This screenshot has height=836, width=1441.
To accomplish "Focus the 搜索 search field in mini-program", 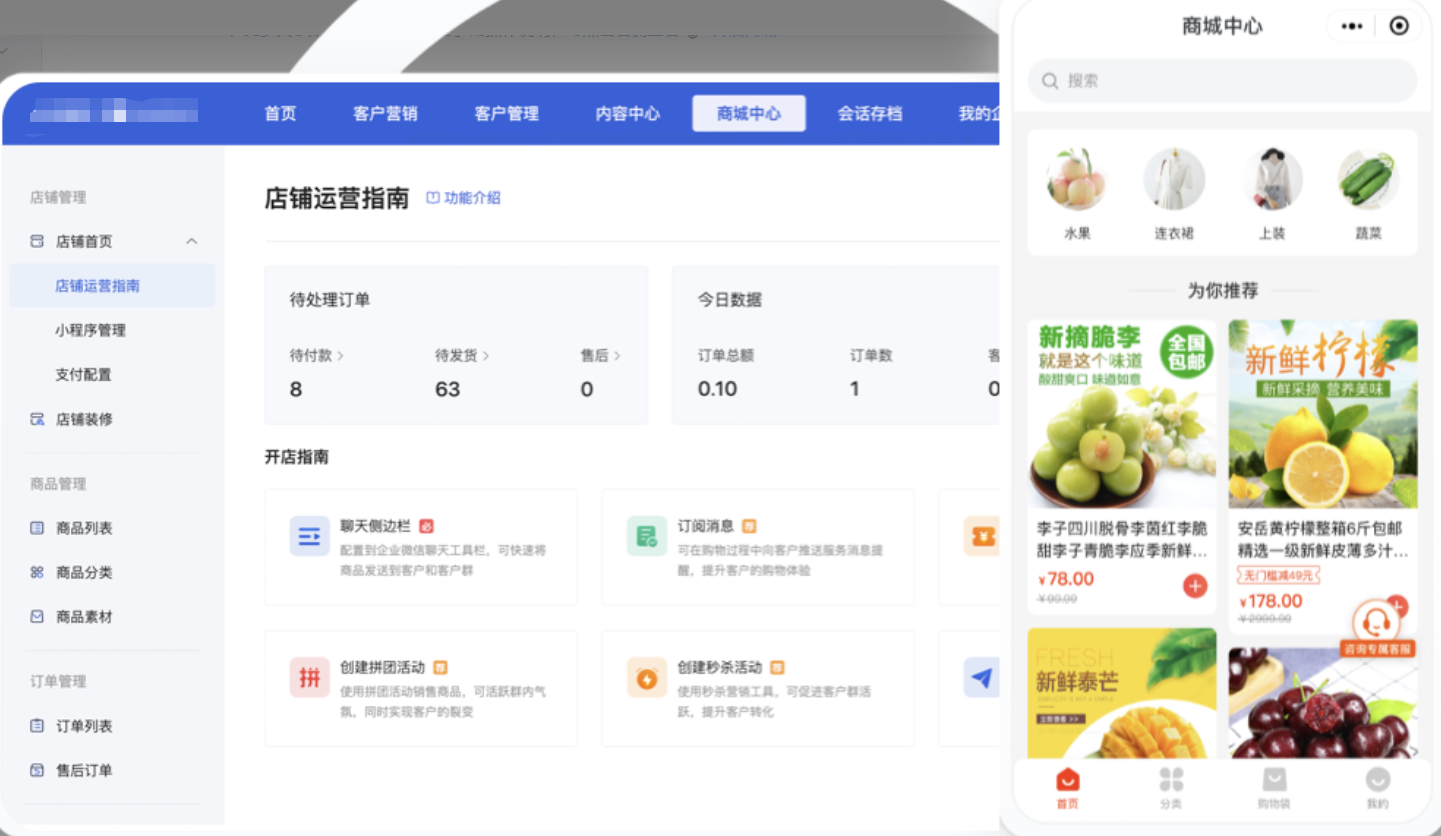I will [1222, 80].
